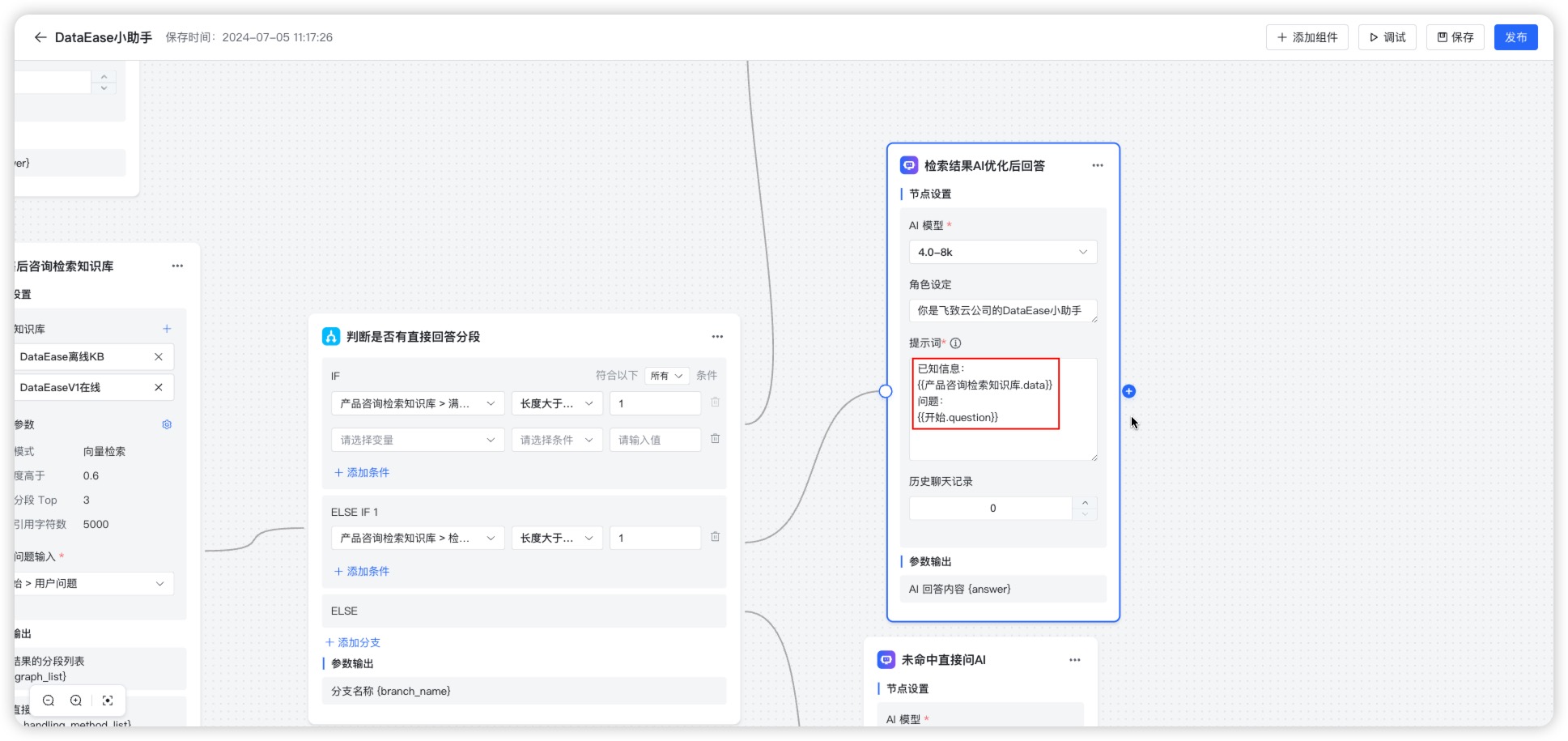Click the 分支名称 {branch_name} output

click(524, 691)
